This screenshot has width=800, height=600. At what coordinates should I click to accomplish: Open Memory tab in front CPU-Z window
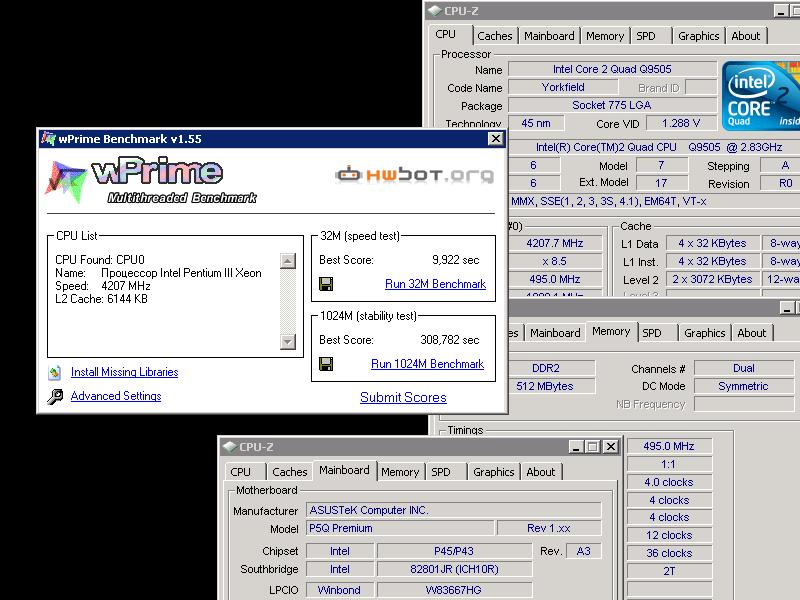pyautogui.click(x=400, y=472)
